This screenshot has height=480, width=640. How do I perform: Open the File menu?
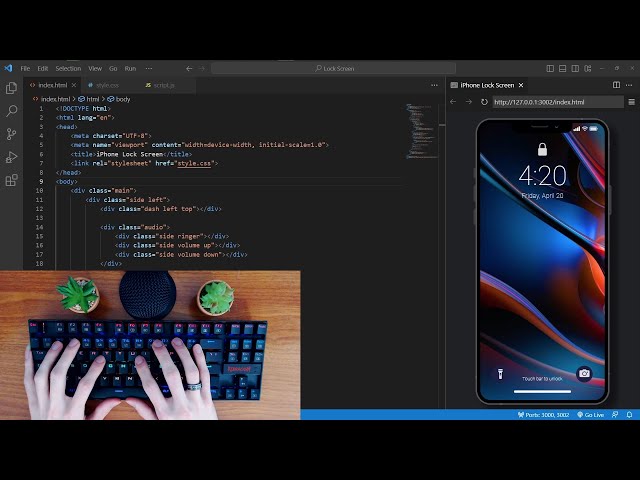pos(25,69)
